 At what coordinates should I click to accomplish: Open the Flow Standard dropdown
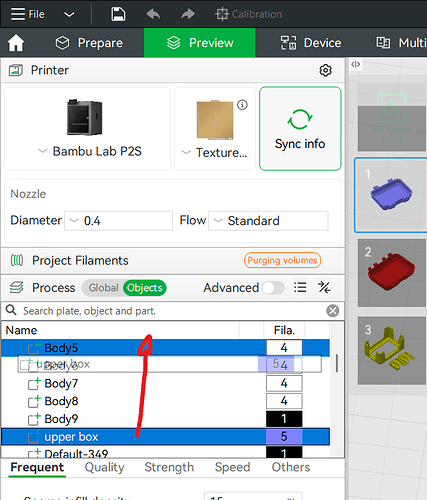click(x=268, y=221)
